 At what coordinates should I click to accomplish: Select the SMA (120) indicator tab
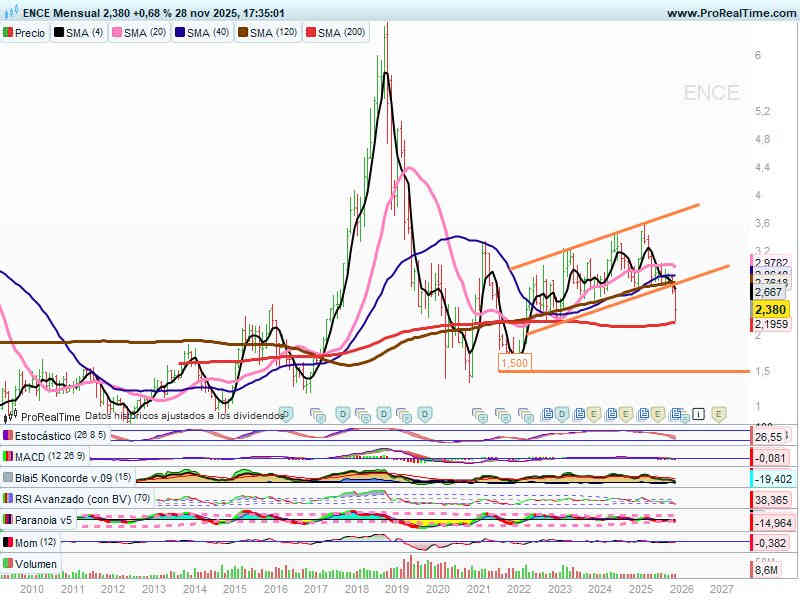point(273,33)
